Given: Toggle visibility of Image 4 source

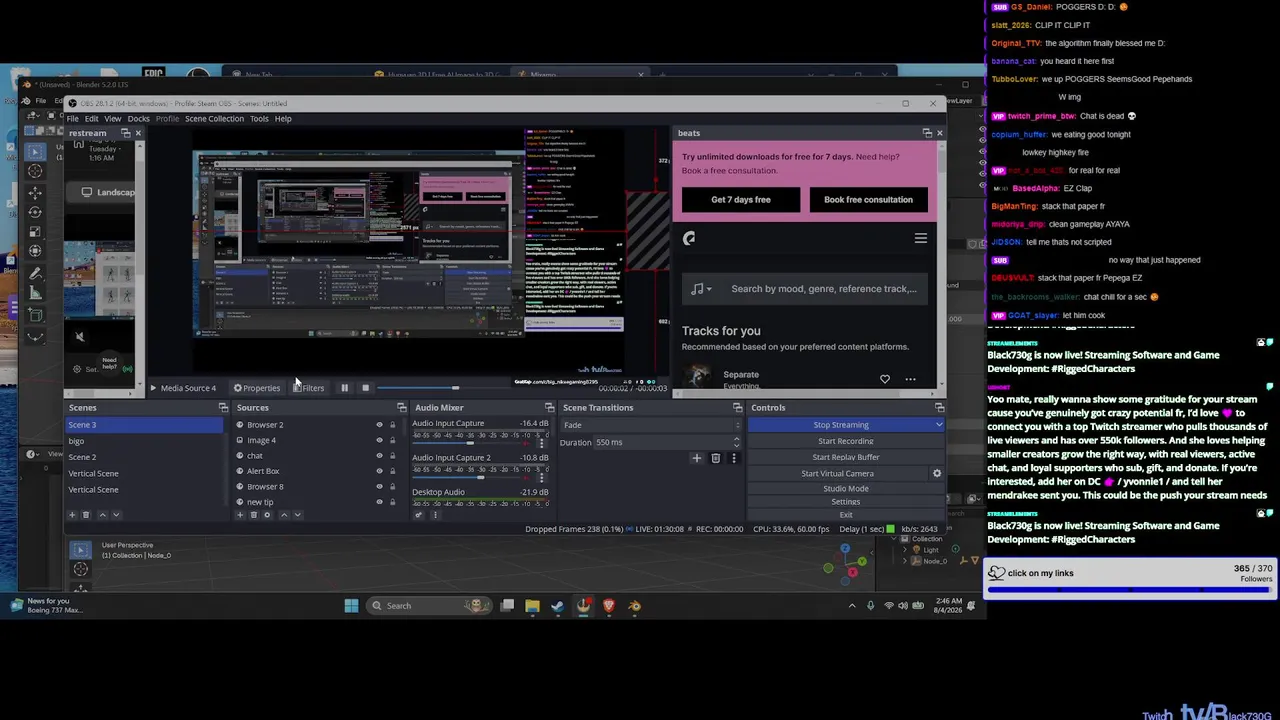Looking at the screenshot, I should [x=379, y=440].
